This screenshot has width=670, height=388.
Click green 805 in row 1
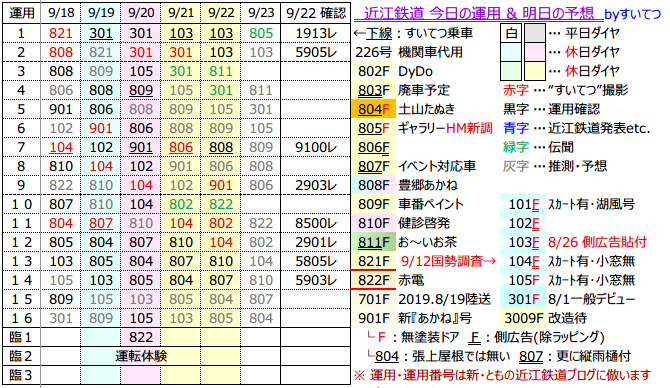[261, 33]
